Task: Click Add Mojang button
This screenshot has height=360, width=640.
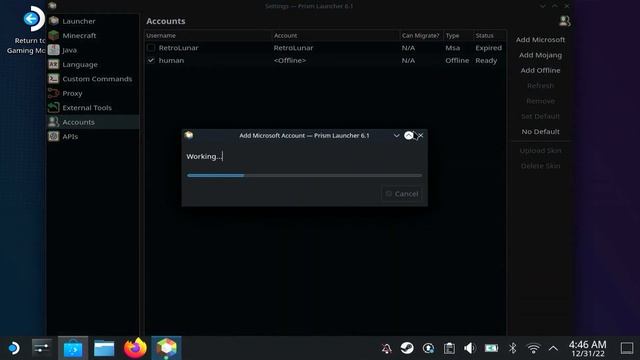Action: point(540,55)
